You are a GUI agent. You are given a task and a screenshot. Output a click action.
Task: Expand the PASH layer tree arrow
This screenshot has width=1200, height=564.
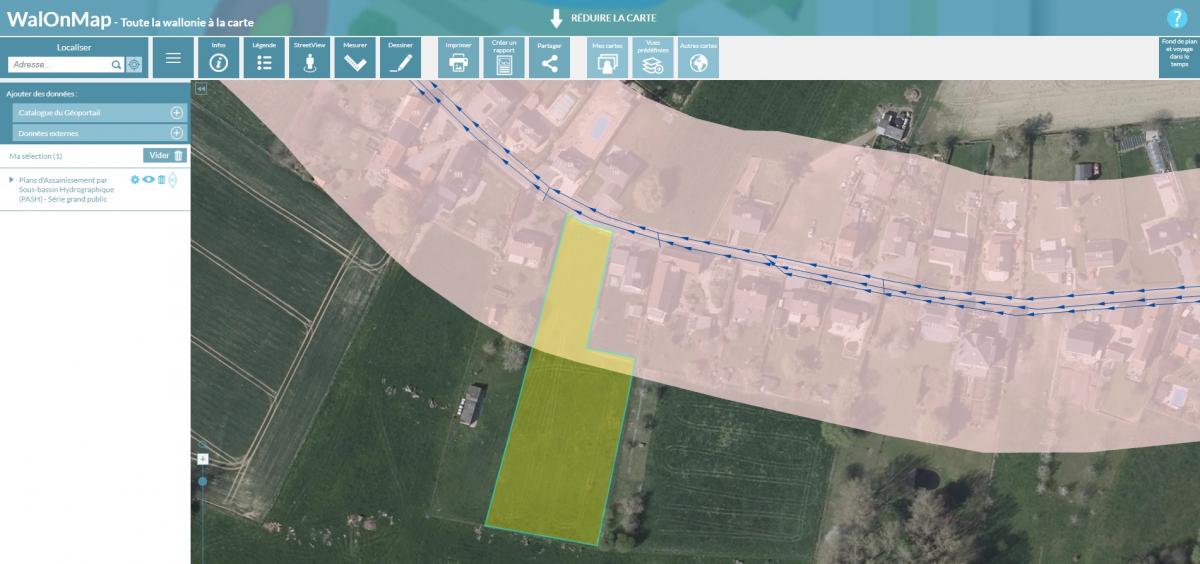(11, 180)
